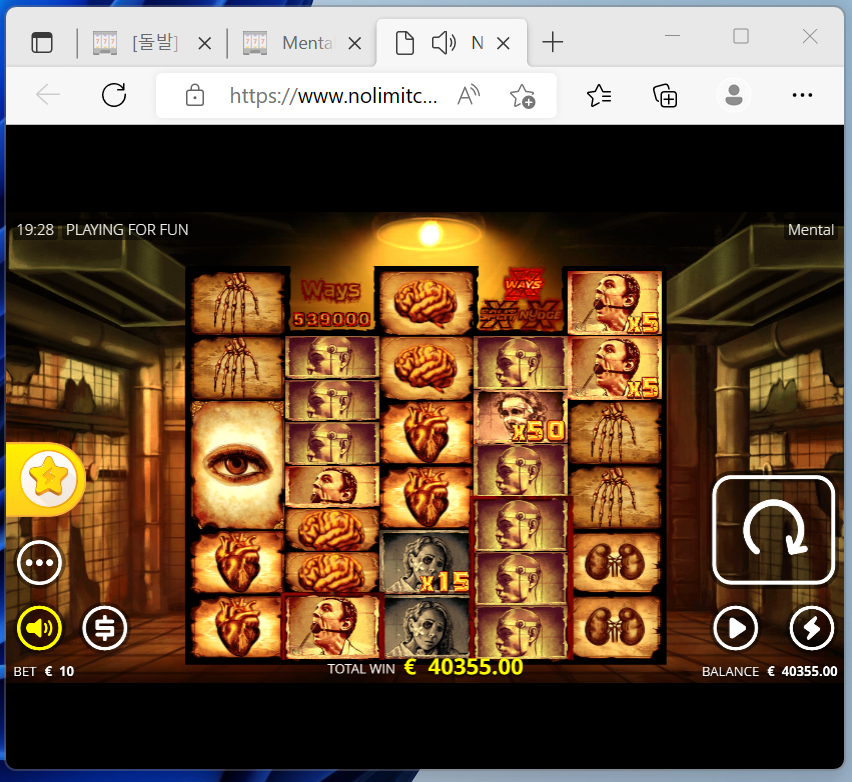This screenshot has width=852, height=782.
Task: Go back with the browser back arrow
Action: (x=48, y=95)
